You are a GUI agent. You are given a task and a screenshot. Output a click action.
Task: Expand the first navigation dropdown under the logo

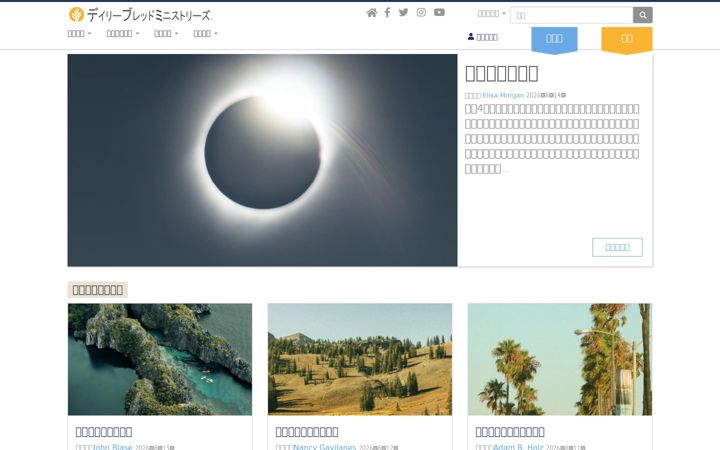(79, 34)
